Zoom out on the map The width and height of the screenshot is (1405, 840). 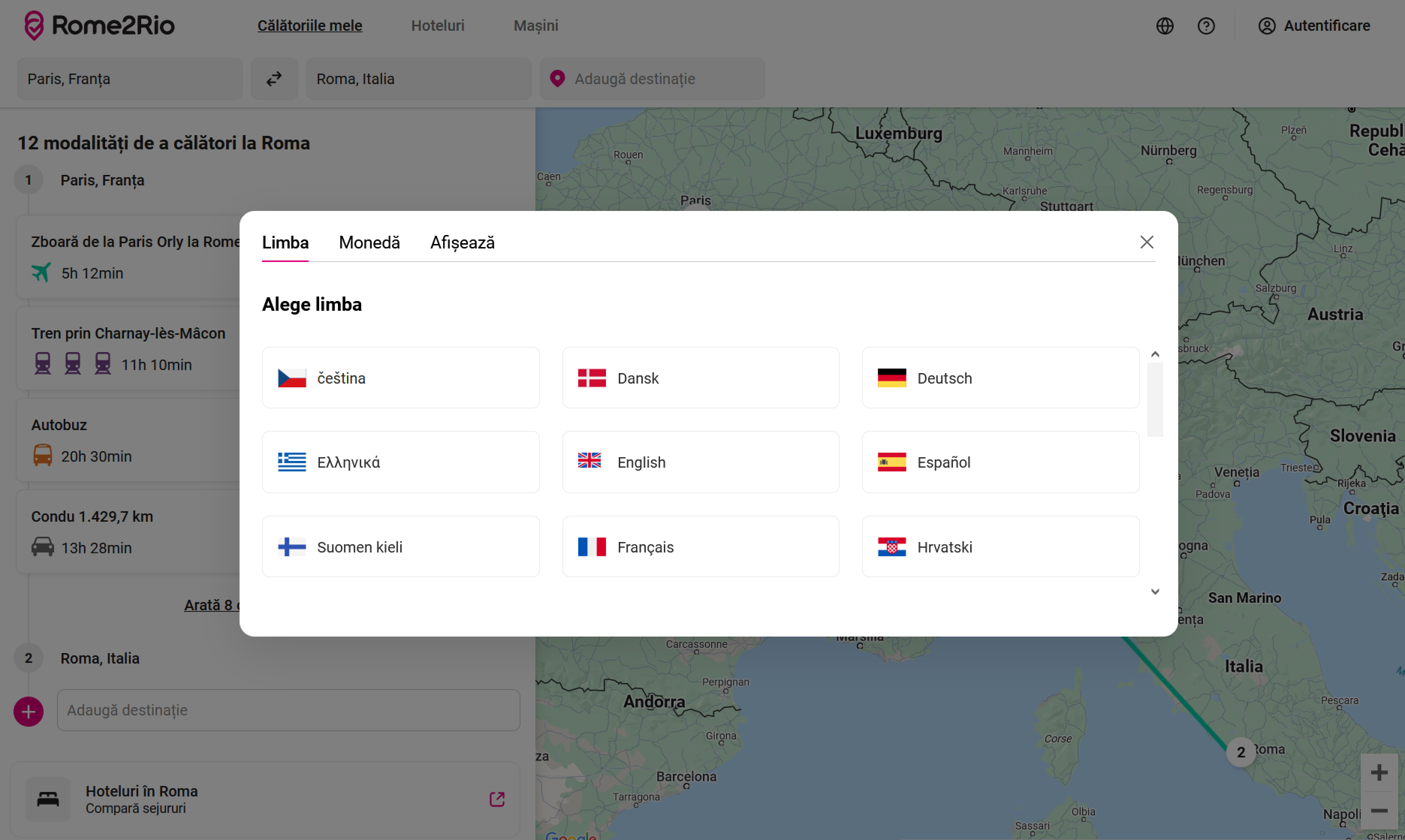click(1379, 811)
